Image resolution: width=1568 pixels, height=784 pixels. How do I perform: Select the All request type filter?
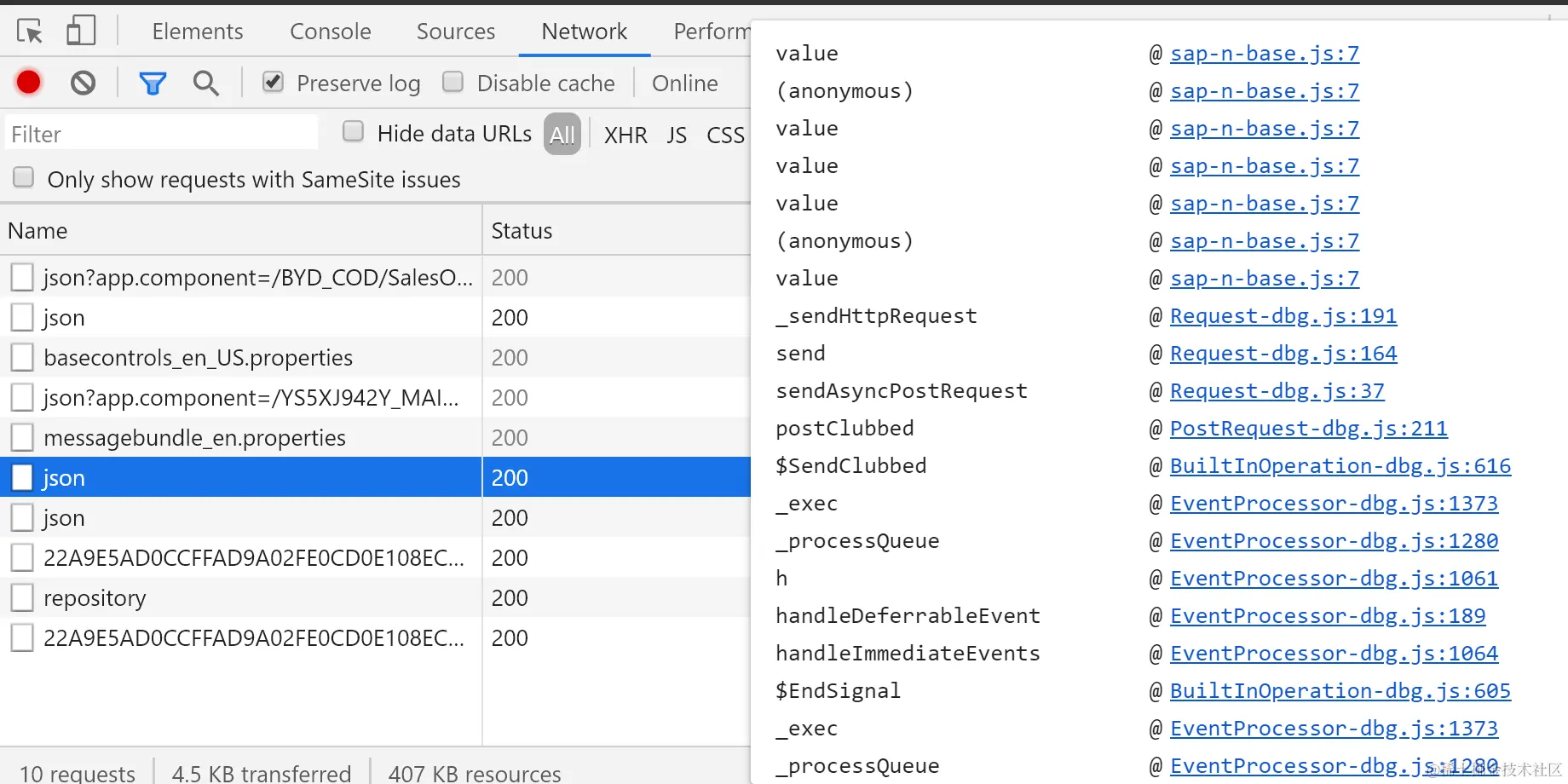point(562,134)
